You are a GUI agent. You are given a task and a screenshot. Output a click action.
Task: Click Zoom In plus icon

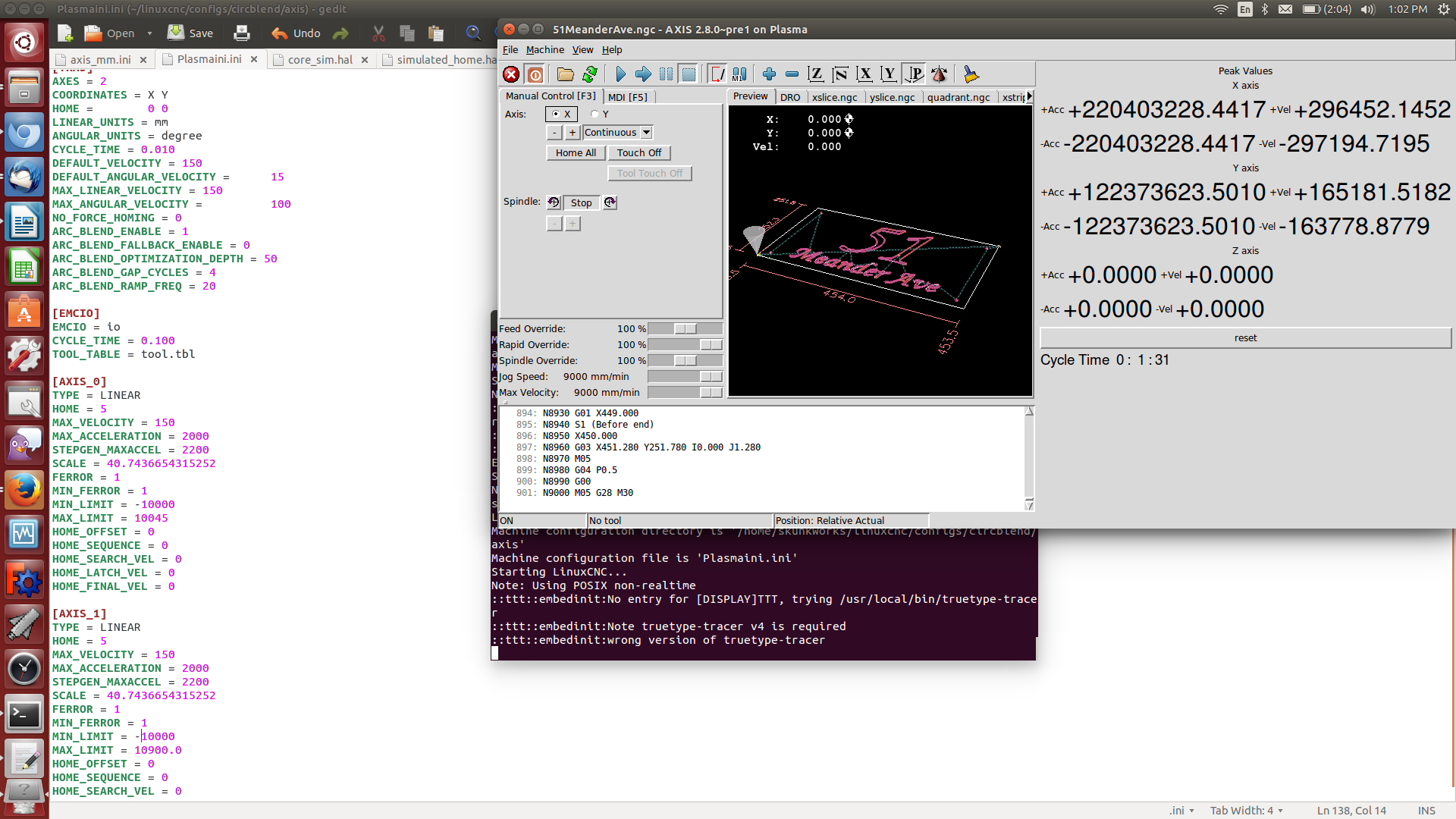(769, 74)
